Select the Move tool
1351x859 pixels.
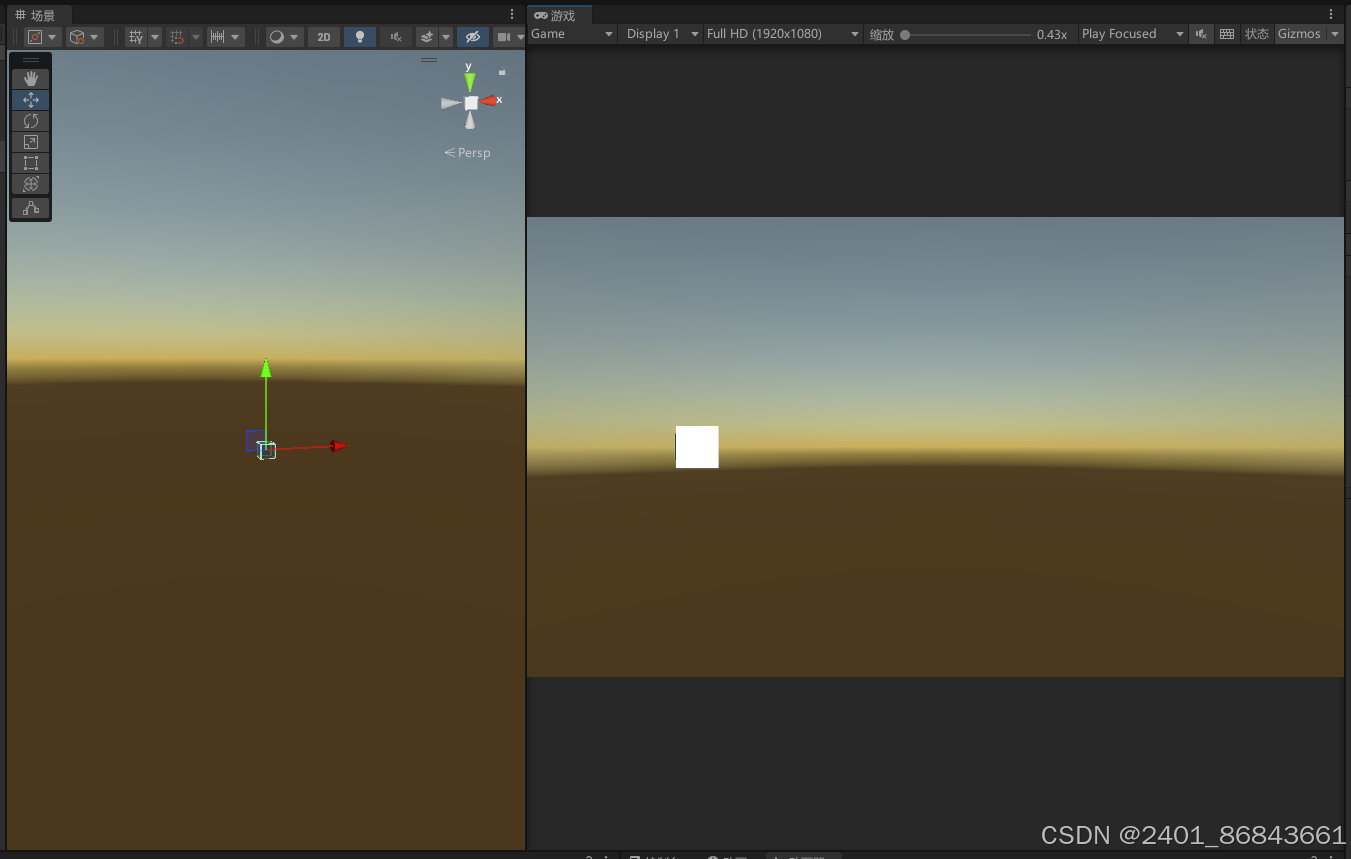point(30,99)
